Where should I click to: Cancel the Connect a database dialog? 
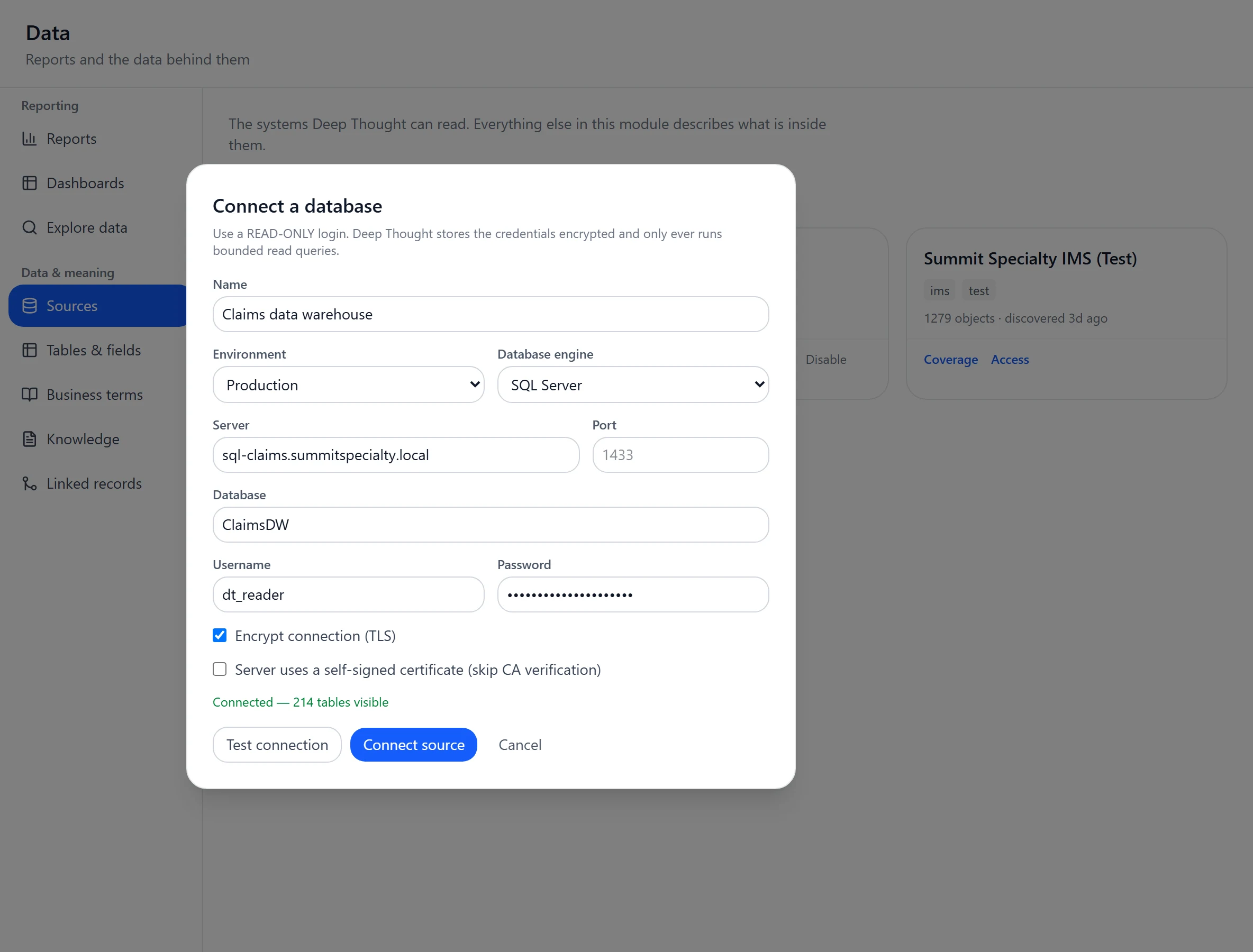[x=520, y=745]
